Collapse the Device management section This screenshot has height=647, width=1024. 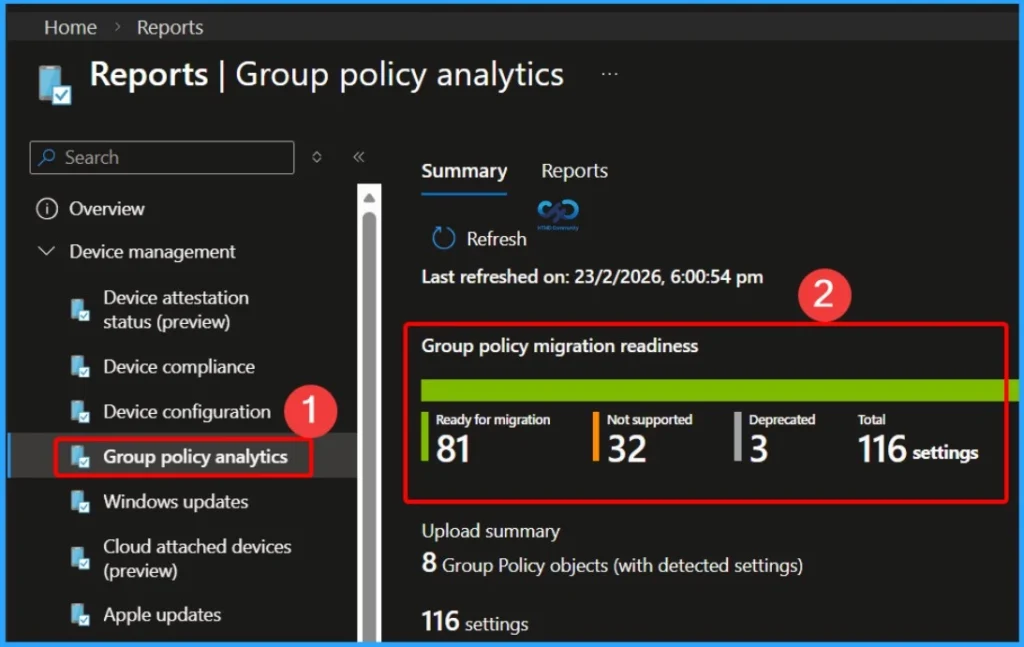pos(47,252)
